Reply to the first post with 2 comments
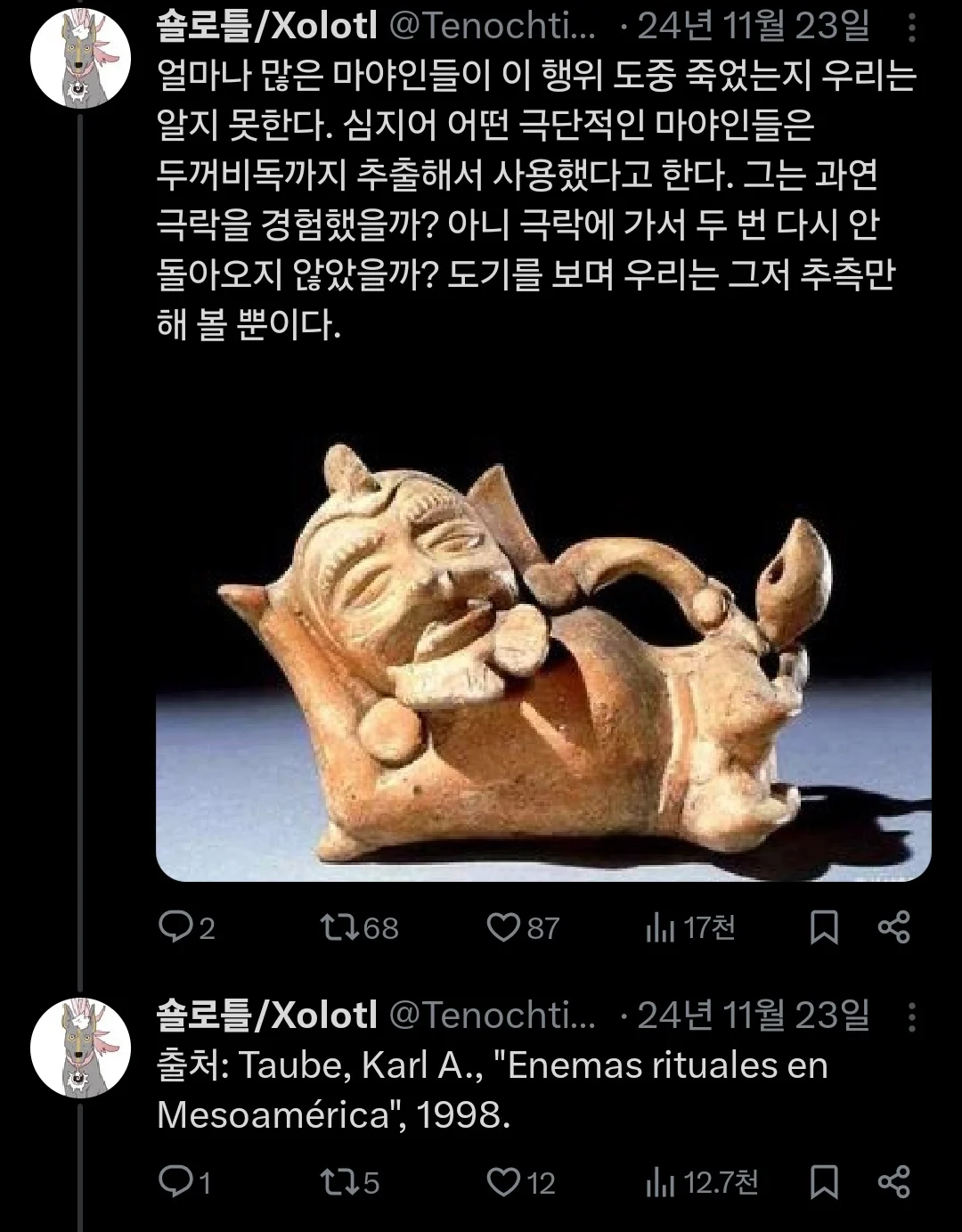The height and width of the screenshot is (1232, 962). (x=186, y=928)
